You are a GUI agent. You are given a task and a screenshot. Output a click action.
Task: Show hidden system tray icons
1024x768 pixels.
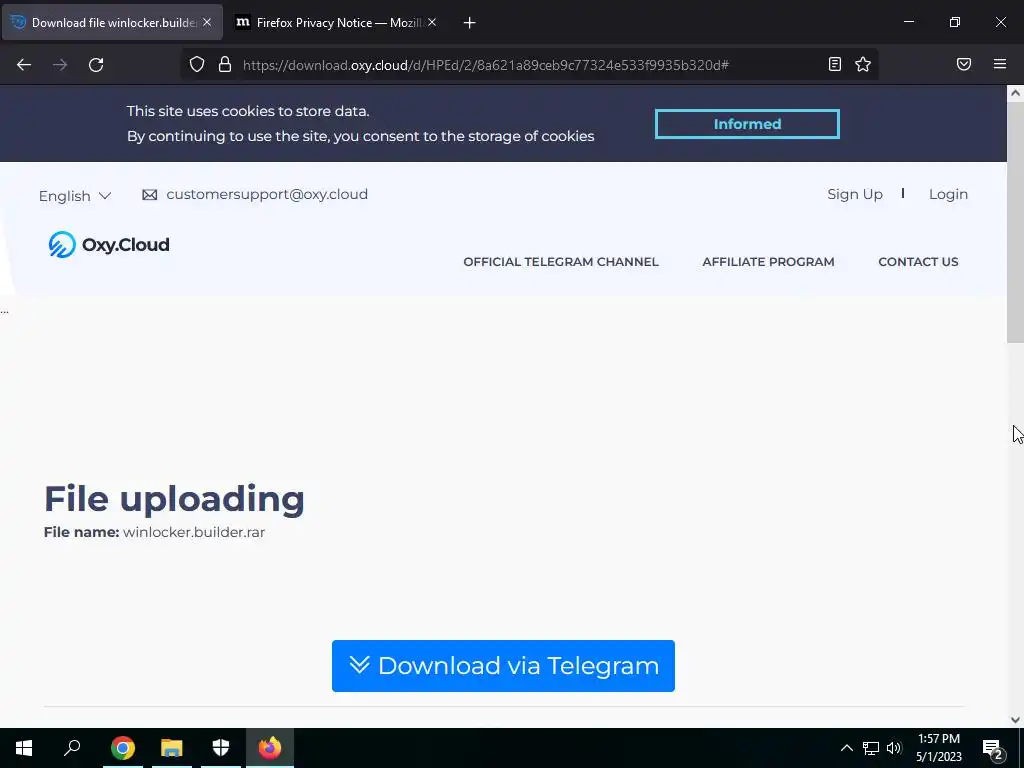[846, 748]
